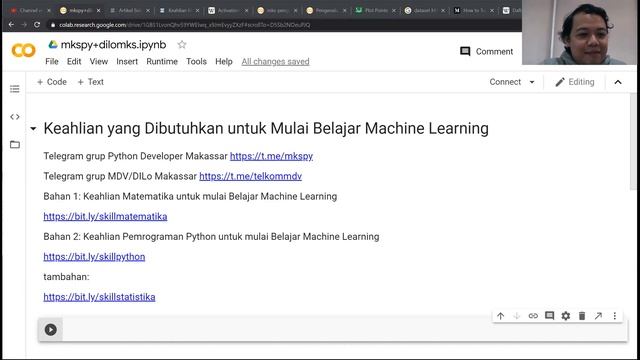Screen dimensions: 640x360
Task: Click the 'Bahan 1: Keahlian Matematika' line
Action: point(190,196)
